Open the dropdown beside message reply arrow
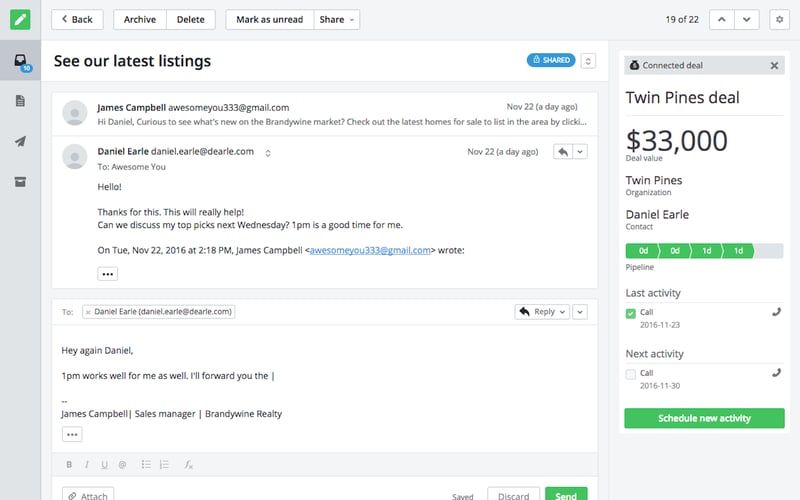This screenshot has width=800, height=500. pos(580,152)
